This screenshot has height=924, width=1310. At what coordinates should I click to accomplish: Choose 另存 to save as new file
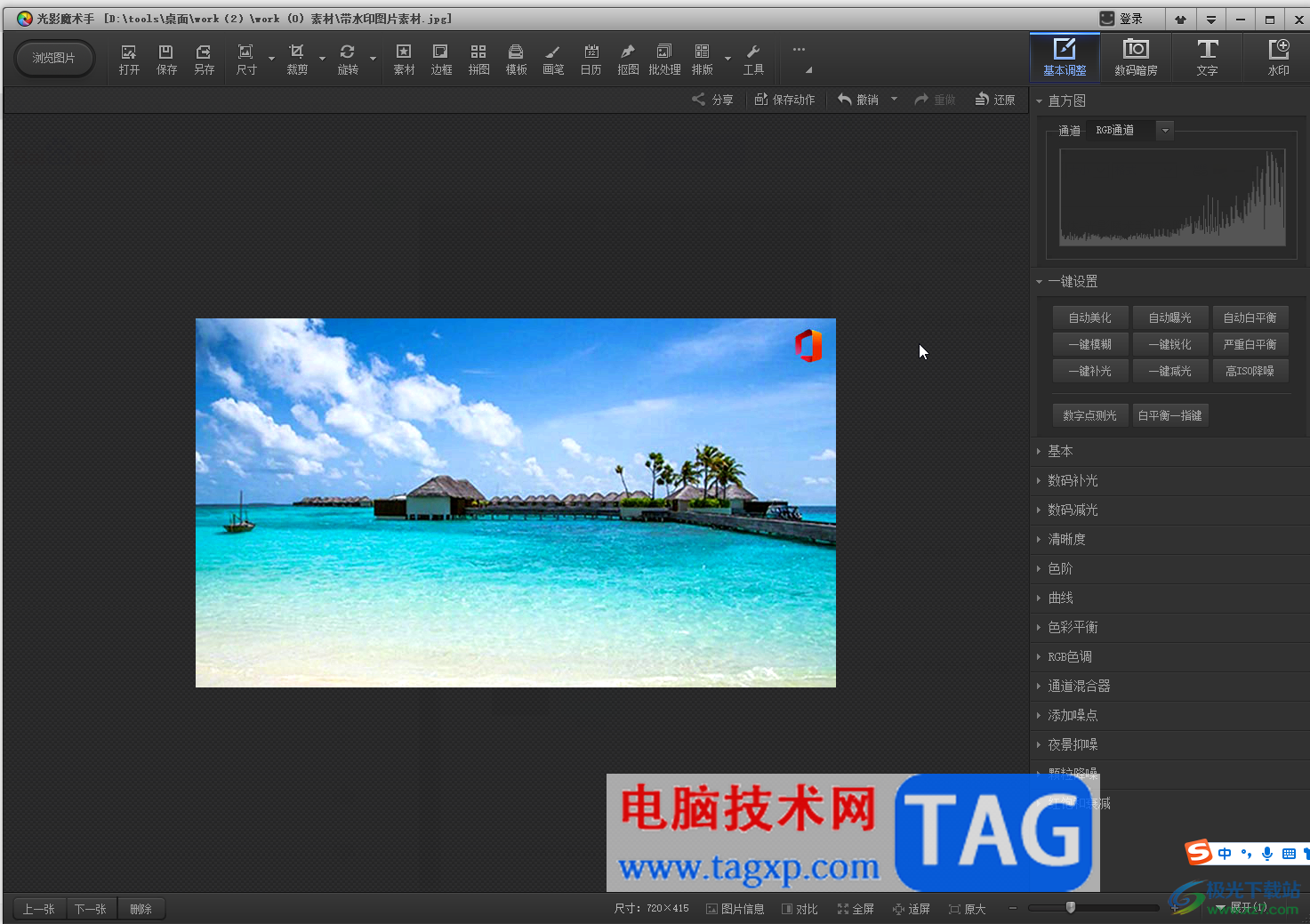point(204,60)
